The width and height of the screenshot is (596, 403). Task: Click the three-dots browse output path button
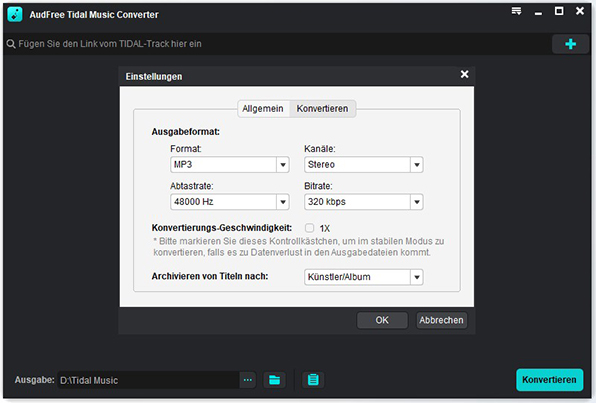tap(248, 380)
